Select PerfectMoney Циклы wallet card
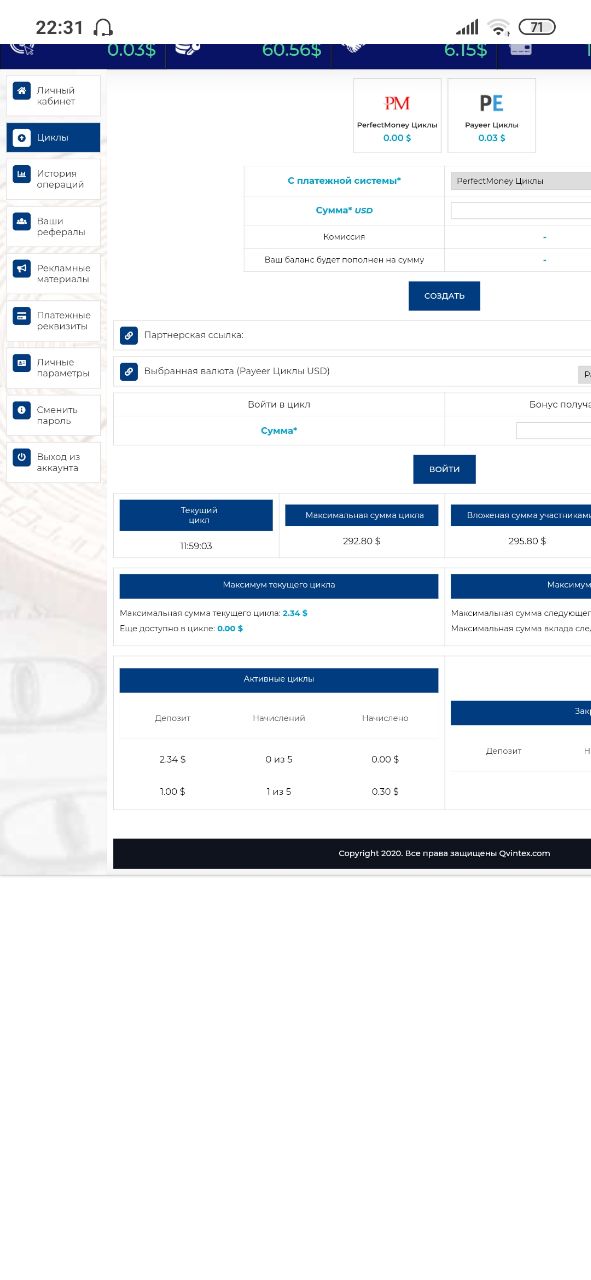 (397, 115)
